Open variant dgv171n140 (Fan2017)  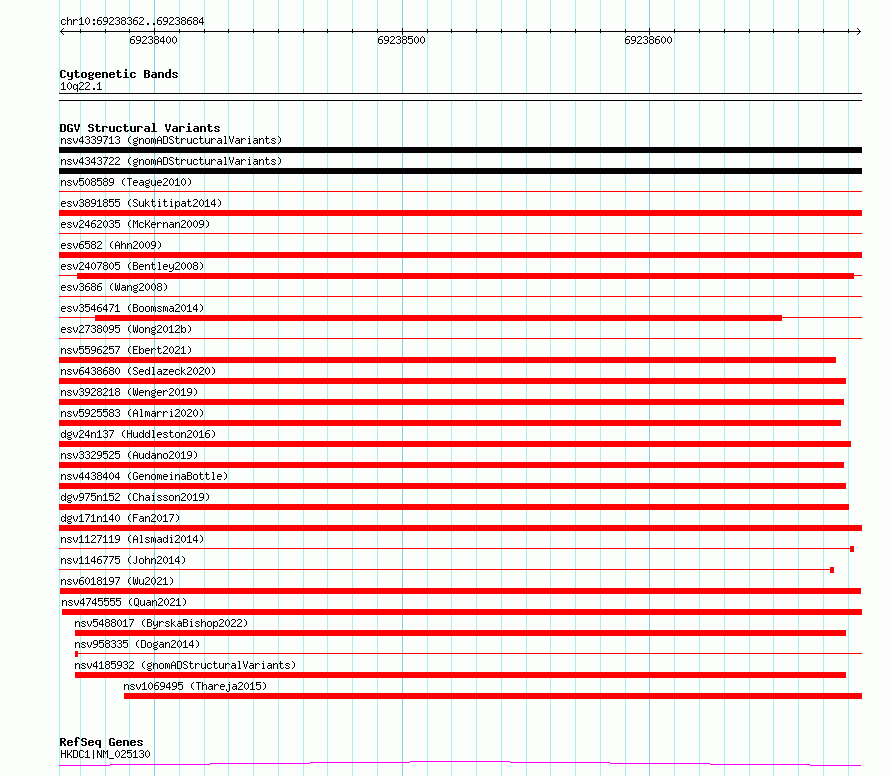click(x=120, y=518)
